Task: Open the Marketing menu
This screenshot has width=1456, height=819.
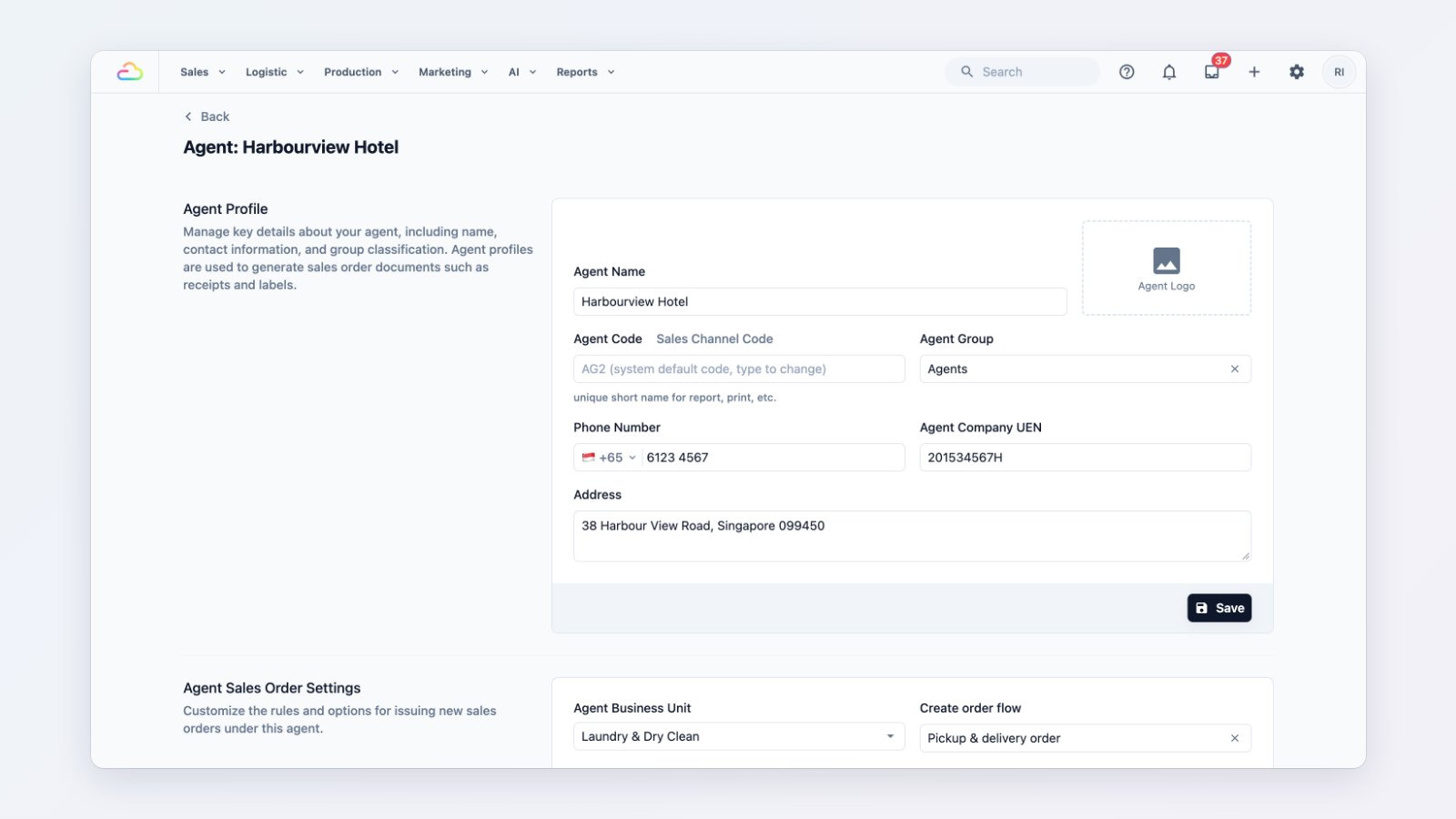Action: click(453, 72)
